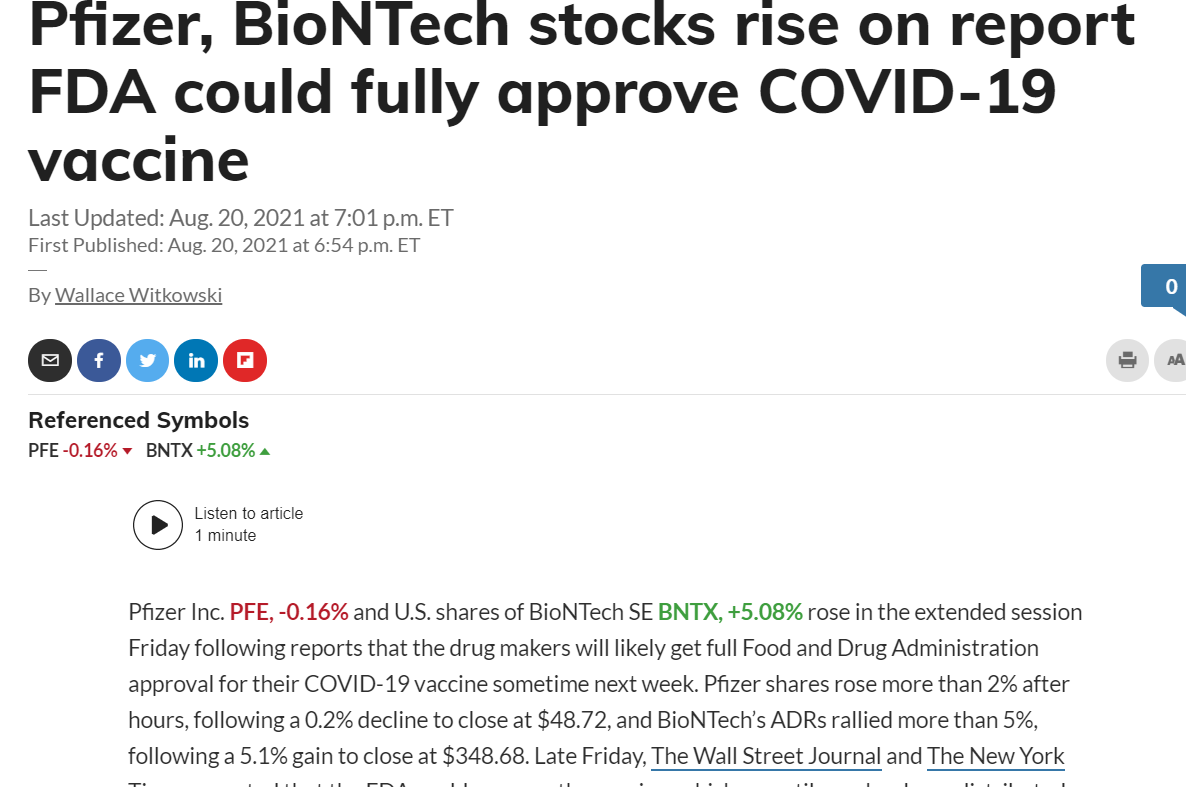Click the PFE ticker in article body
The image size is (1186, 787).
click(x=250, y=611)
